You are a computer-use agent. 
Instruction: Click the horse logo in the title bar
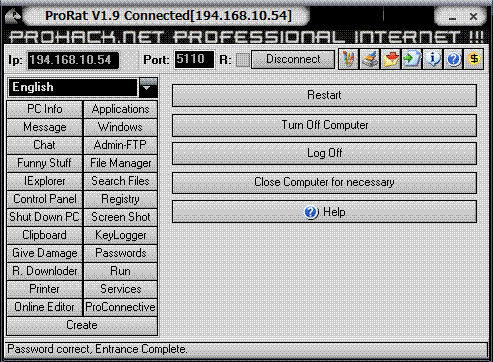(x=13, y=16)
